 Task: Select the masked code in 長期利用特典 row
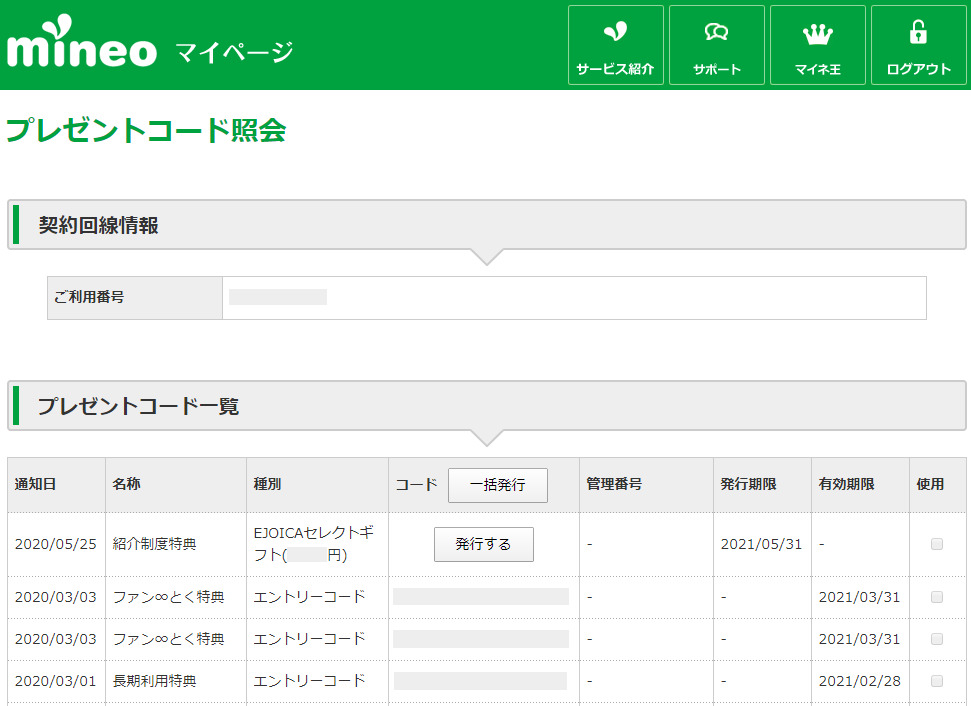(480, 681)
